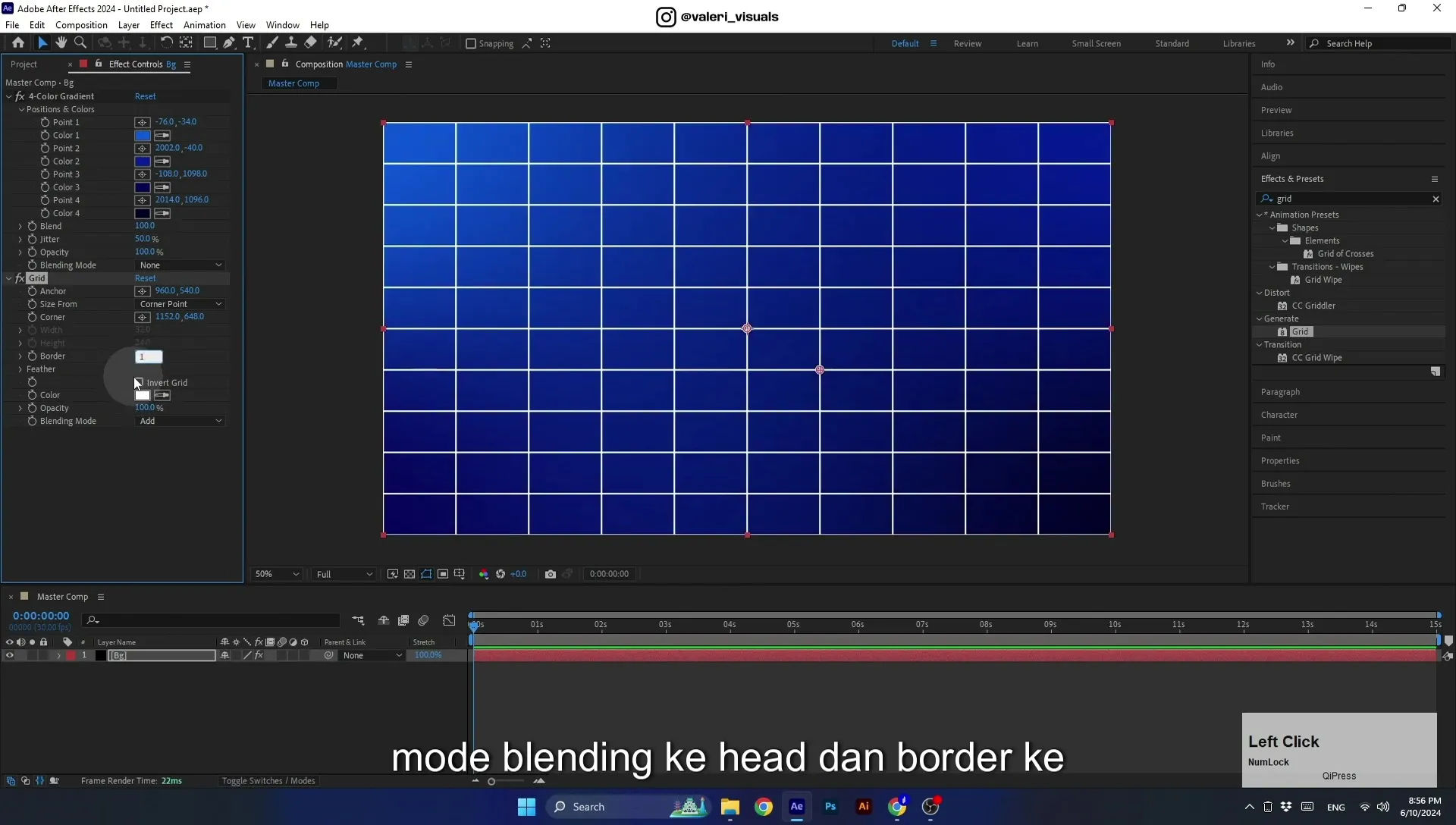
Task: Switch to the Review workspace
Action: tap(968, 43)
